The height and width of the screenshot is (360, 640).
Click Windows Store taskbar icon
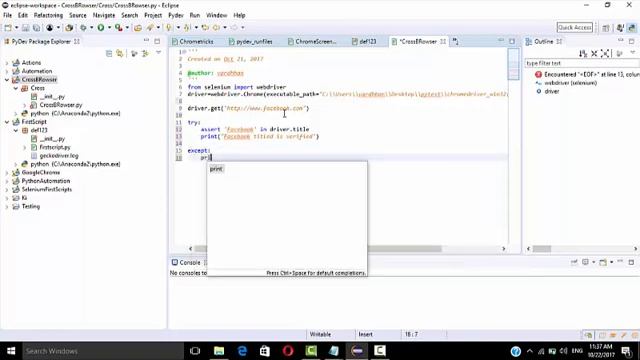pos(265,351)
